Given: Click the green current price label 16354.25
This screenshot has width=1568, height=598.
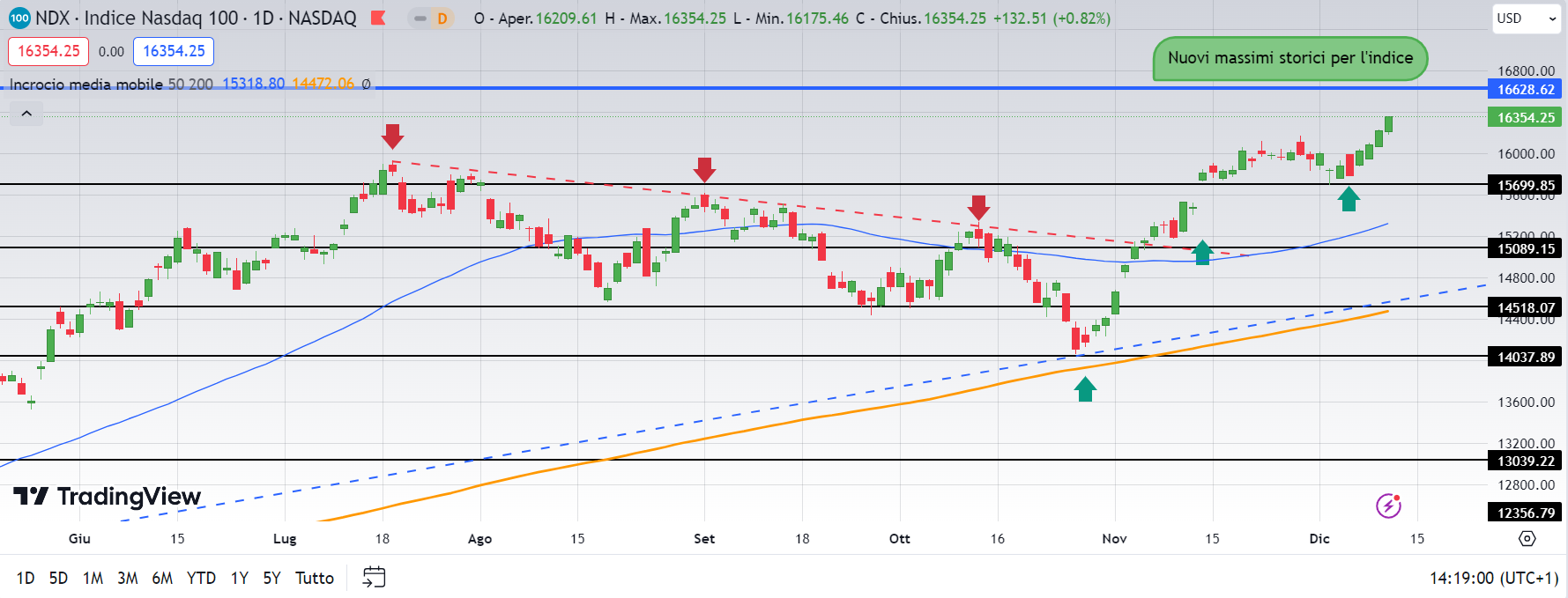Looking at the screenshot, I should pyautogui.click(x=1526, y=117).
